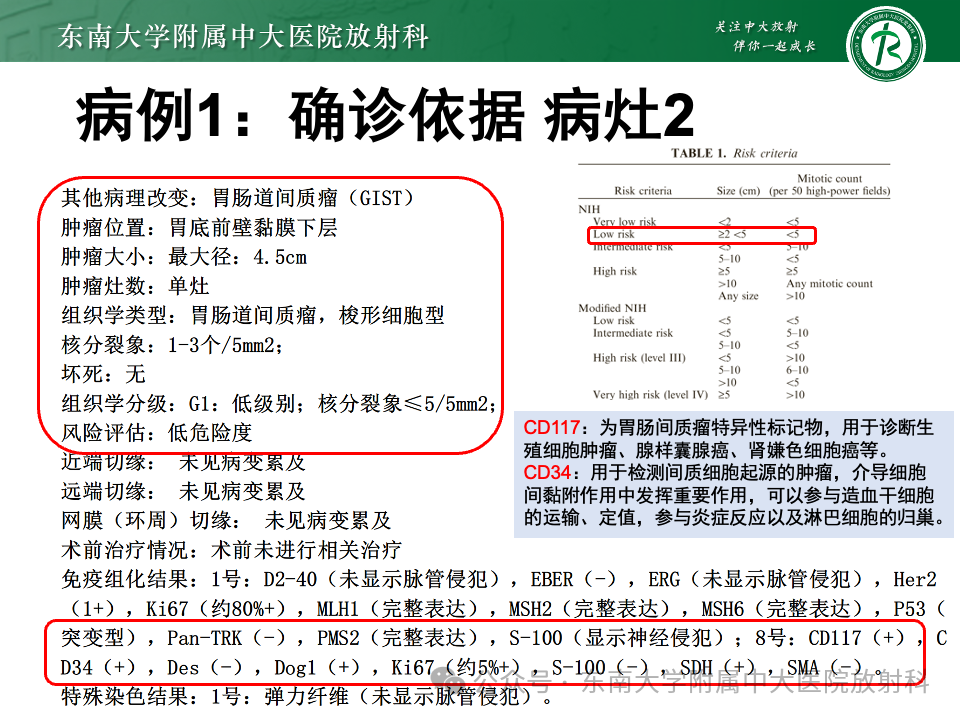Click the 术前治疗情况 line

231,550
